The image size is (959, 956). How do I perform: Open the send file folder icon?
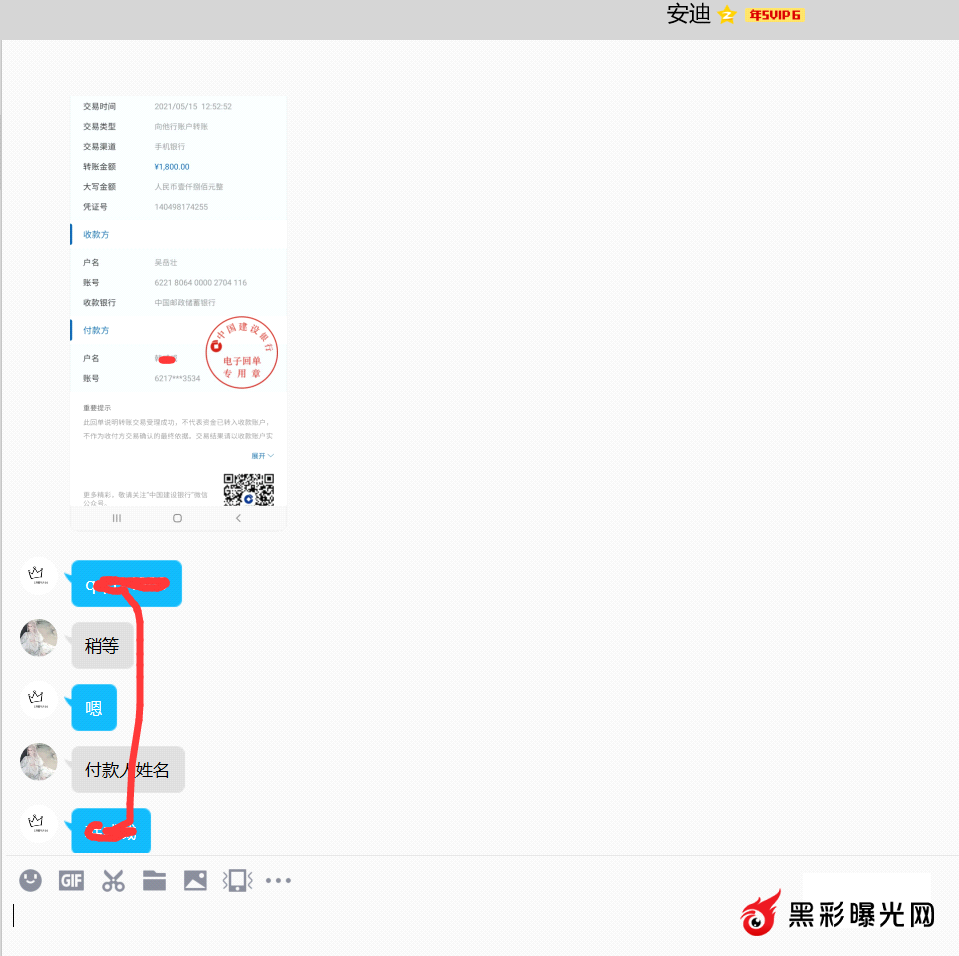(x=154, y=880)
